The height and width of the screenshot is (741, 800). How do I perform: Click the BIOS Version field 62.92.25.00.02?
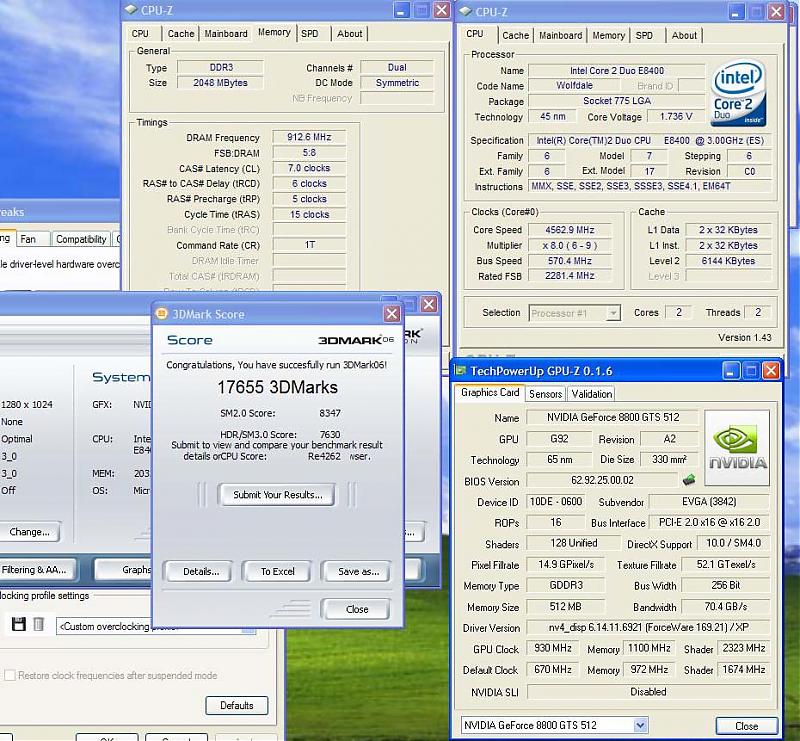[602, 480]
